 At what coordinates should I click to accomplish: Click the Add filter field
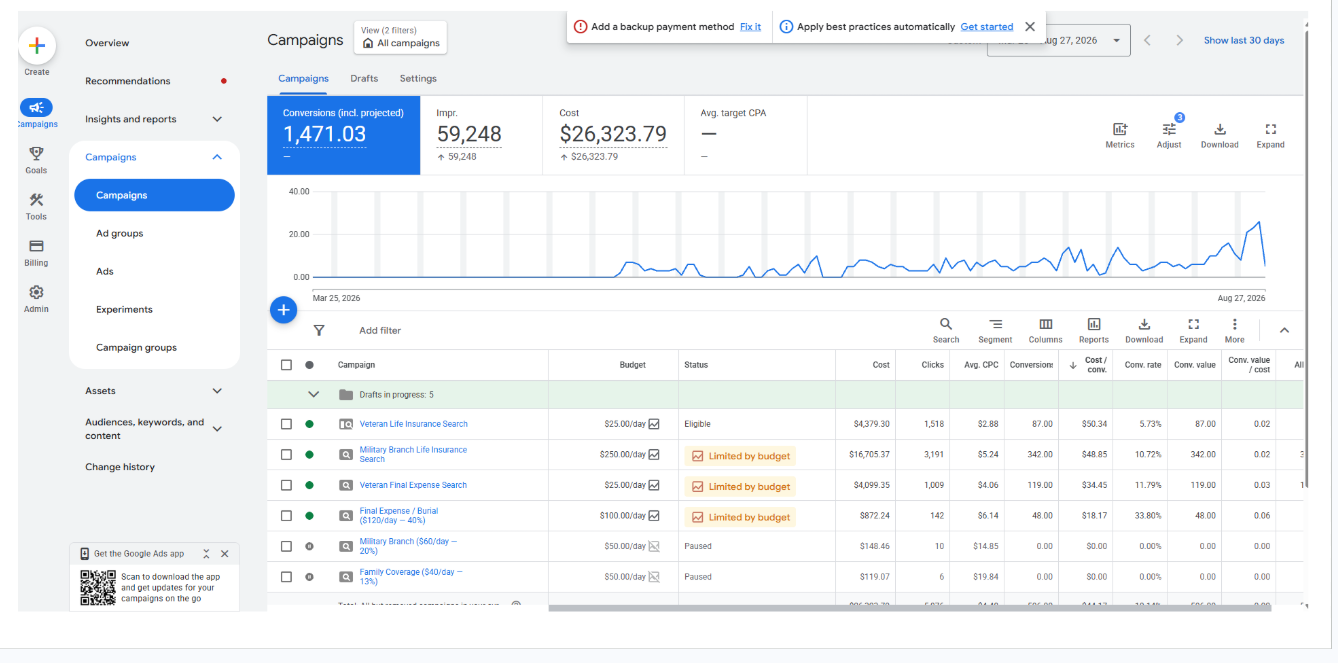pyautogui.click(x=380, y=330)
